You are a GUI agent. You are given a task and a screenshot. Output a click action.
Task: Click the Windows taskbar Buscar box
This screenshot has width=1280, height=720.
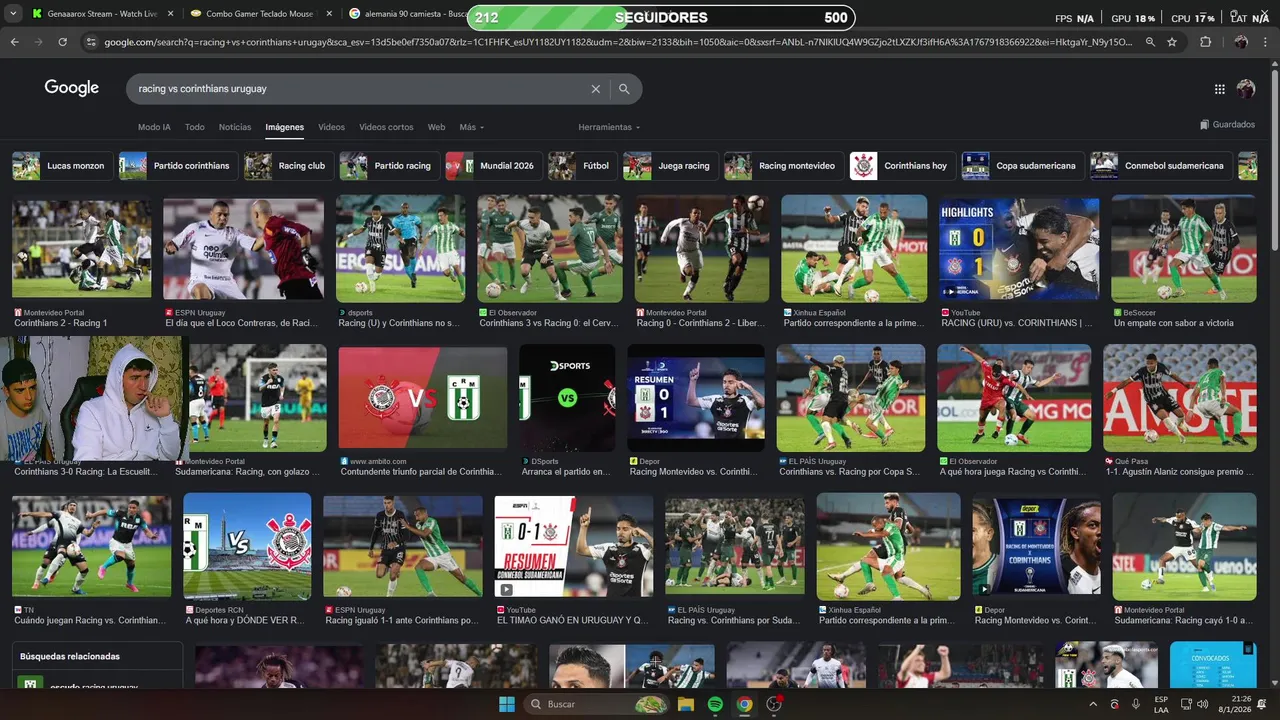coord(596,704)
